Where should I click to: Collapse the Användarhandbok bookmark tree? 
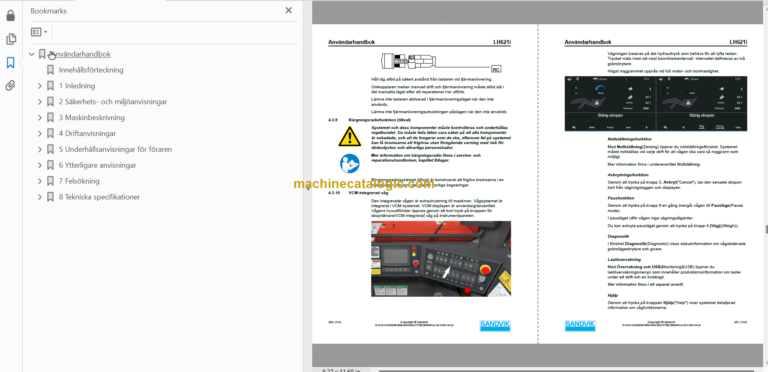[32, 54]
